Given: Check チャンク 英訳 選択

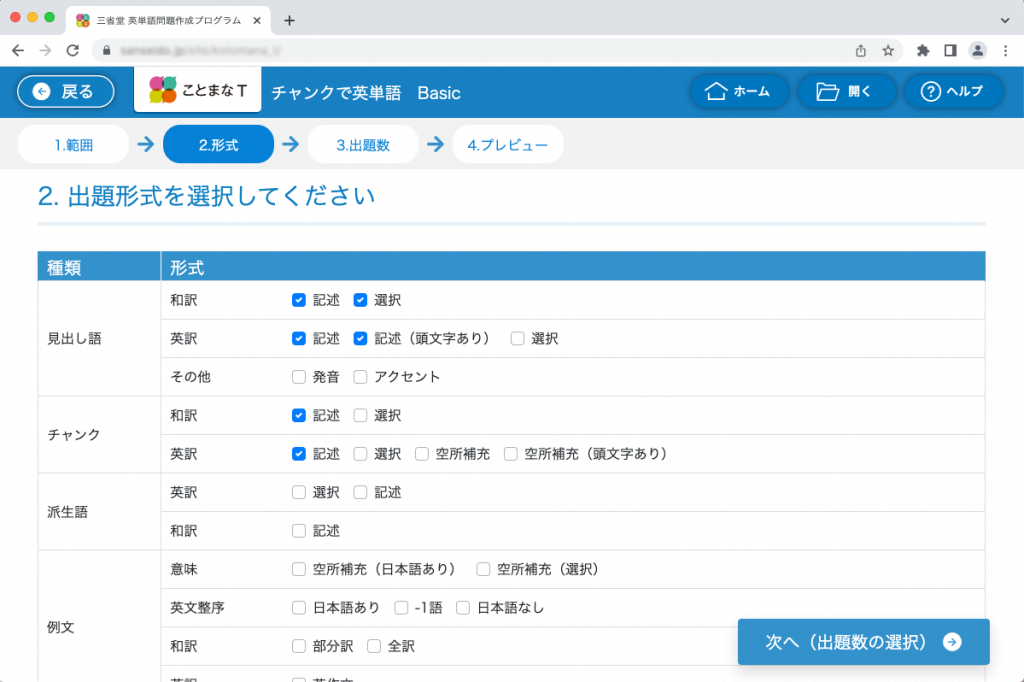Looking at the screenshot, I should (x=360, y=454).
